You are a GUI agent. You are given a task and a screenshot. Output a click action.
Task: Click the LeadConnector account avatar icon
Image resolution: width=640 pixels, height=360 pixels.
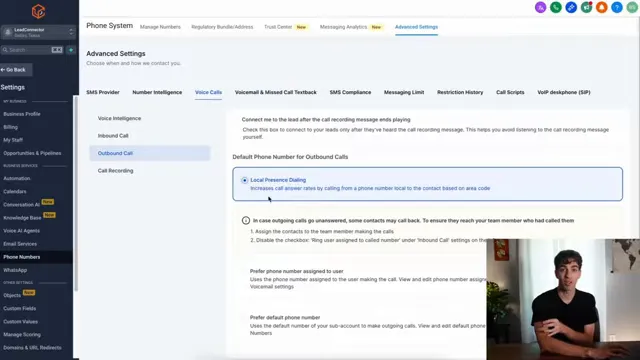click(8, 32)
